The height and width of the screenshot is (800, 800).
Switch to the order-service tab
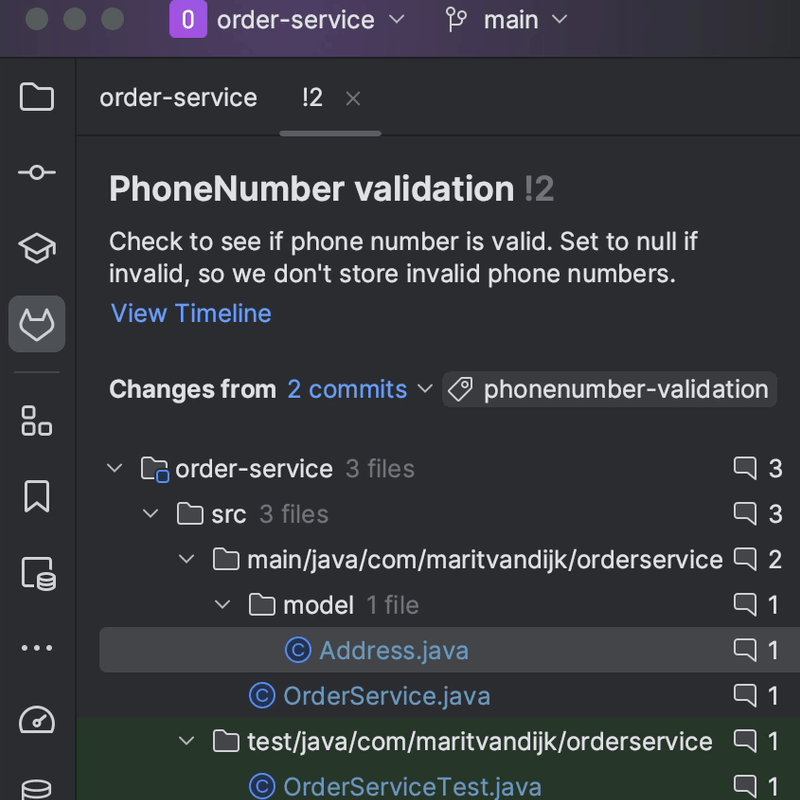coord(178,97)
